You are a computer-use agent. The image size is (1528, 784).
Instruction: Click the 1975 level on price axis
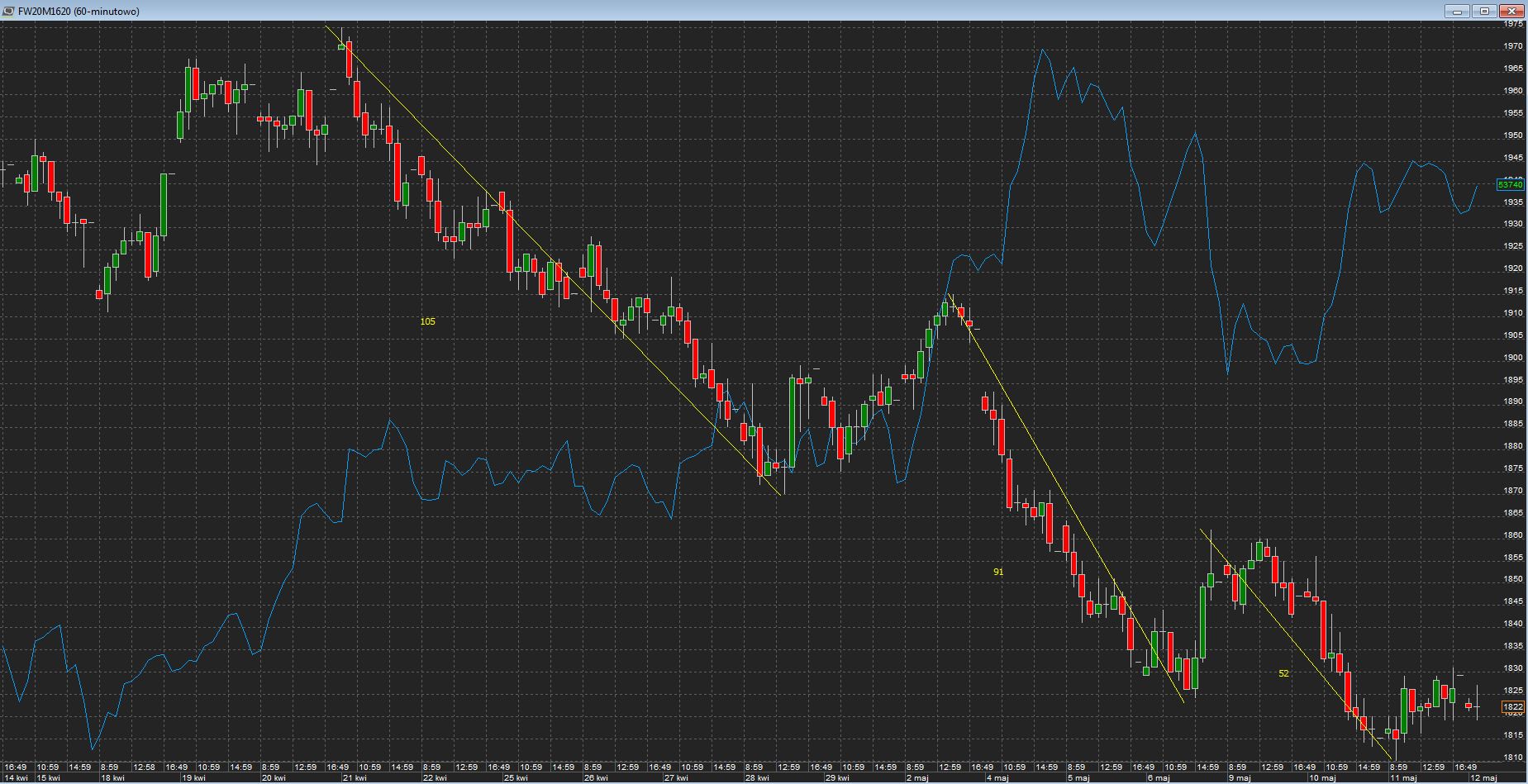pyautogui.click(x=1513, y=24)
